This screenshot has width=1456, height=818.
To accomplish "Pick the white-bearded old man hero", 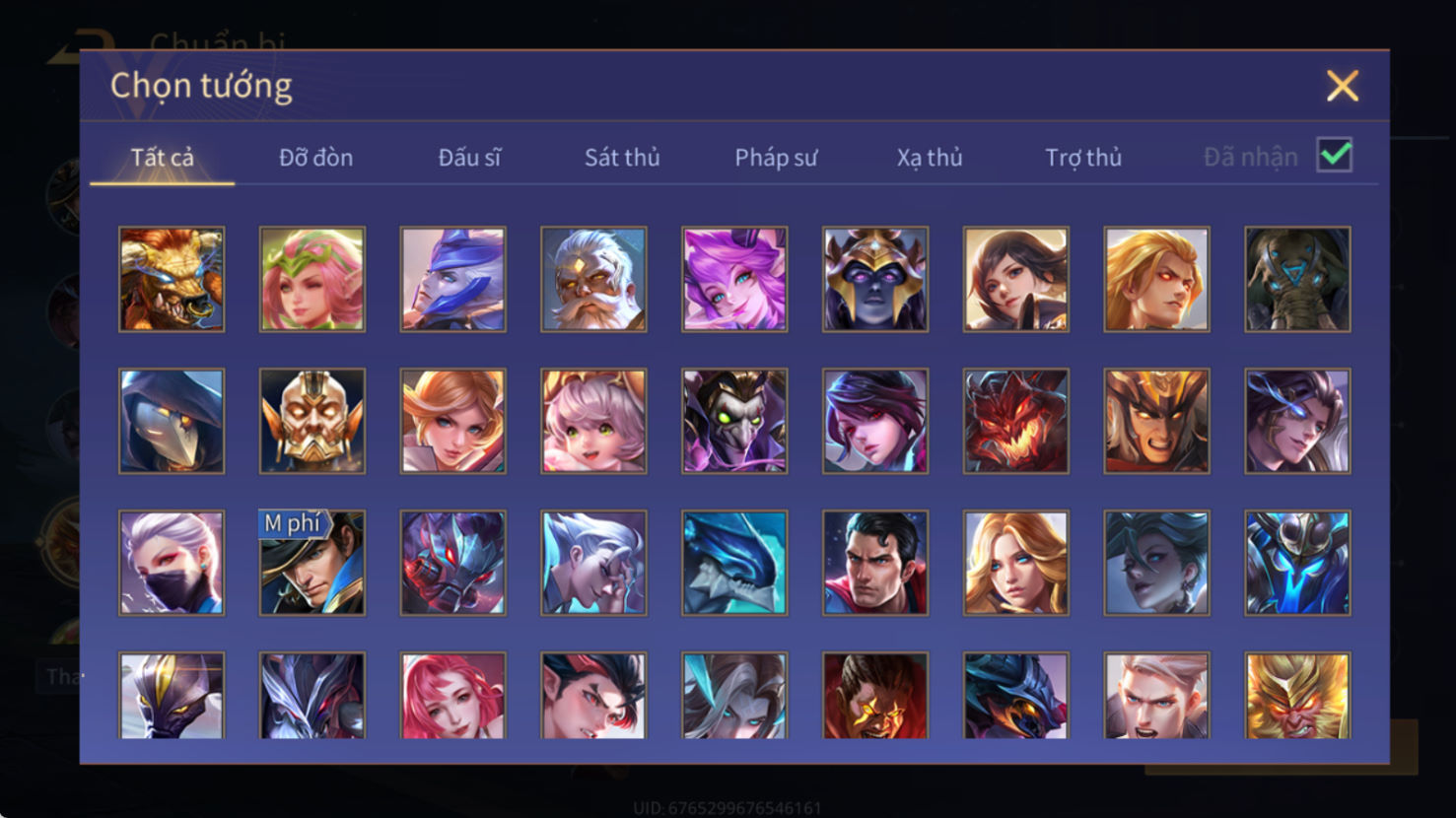I will tap(593, 280).
